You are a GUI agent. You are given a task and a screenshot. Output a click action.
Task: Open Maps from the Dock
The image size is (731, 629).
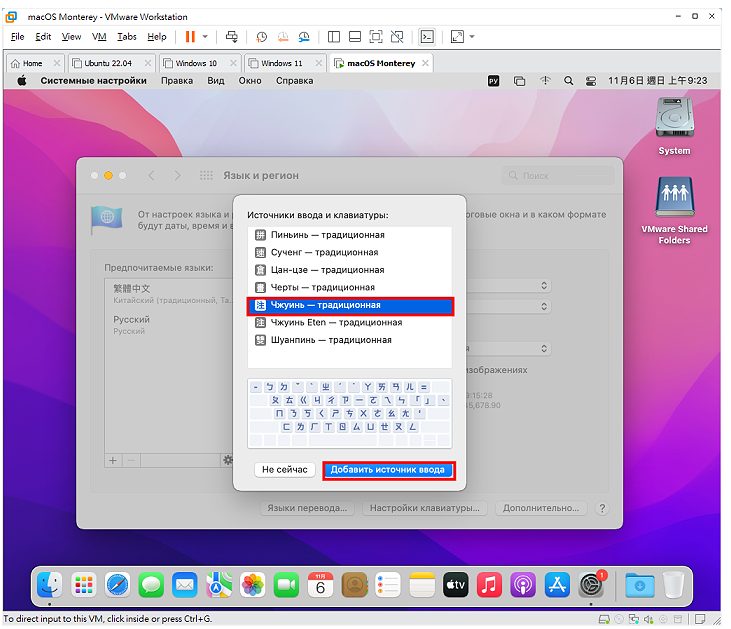(219, 585)
